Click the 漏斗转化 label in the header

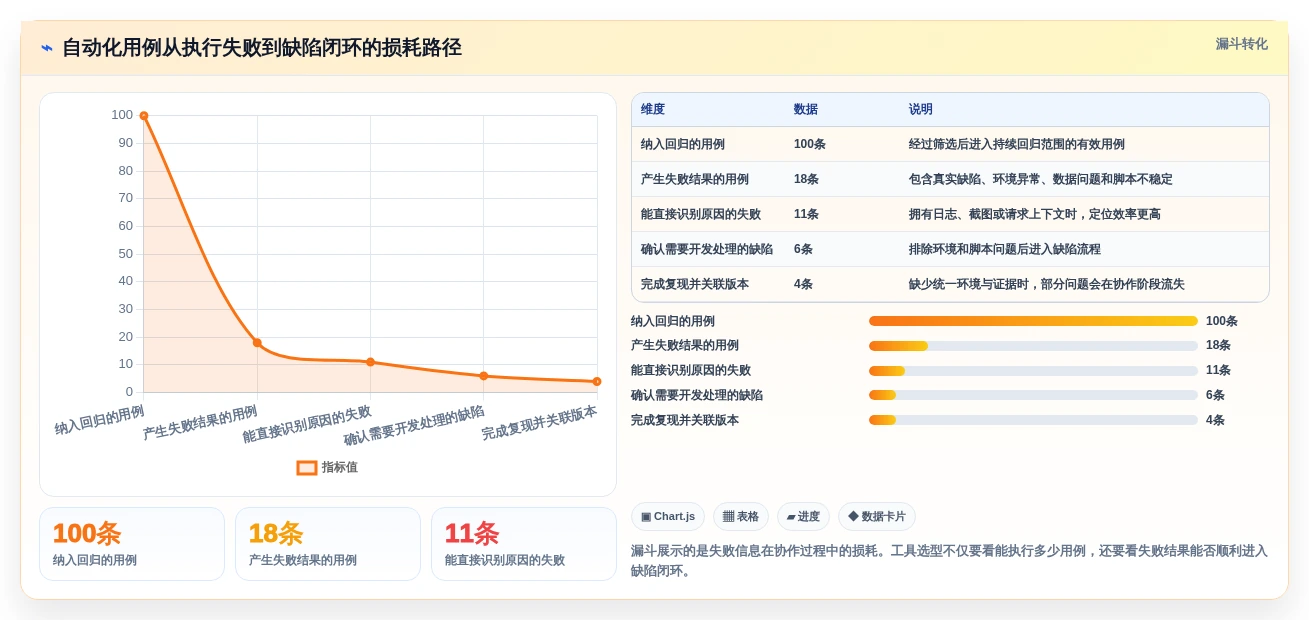(x=1241, y=44)
